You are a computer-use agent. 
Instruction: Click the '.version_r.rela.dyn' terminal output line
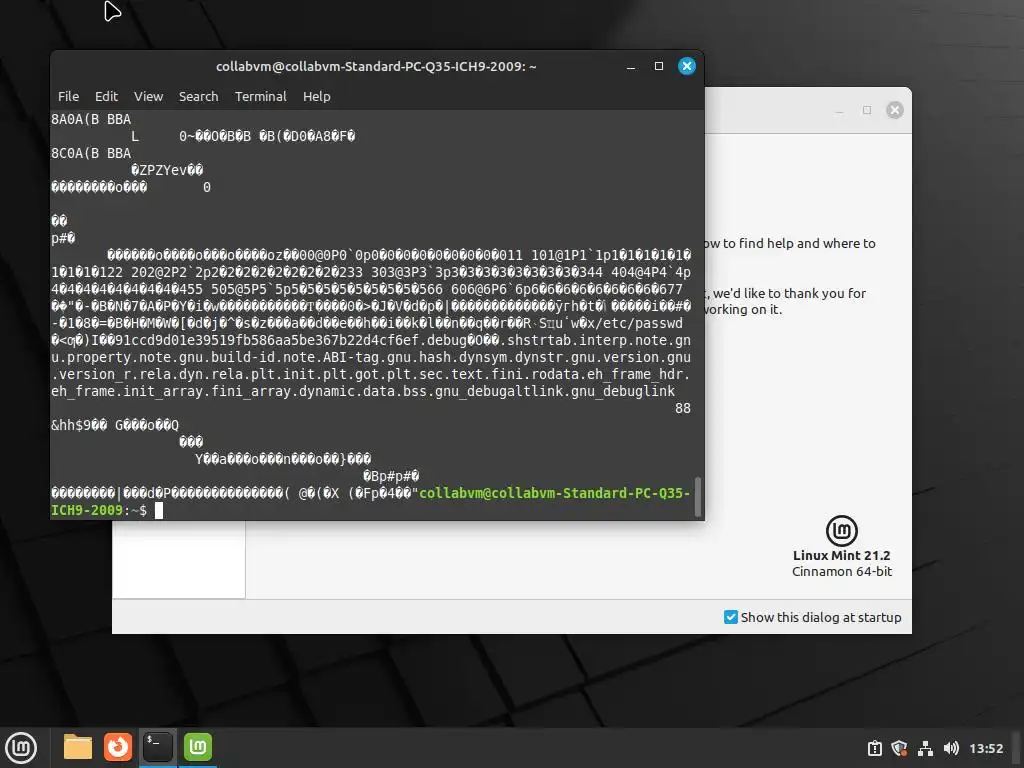coord(371,374)
